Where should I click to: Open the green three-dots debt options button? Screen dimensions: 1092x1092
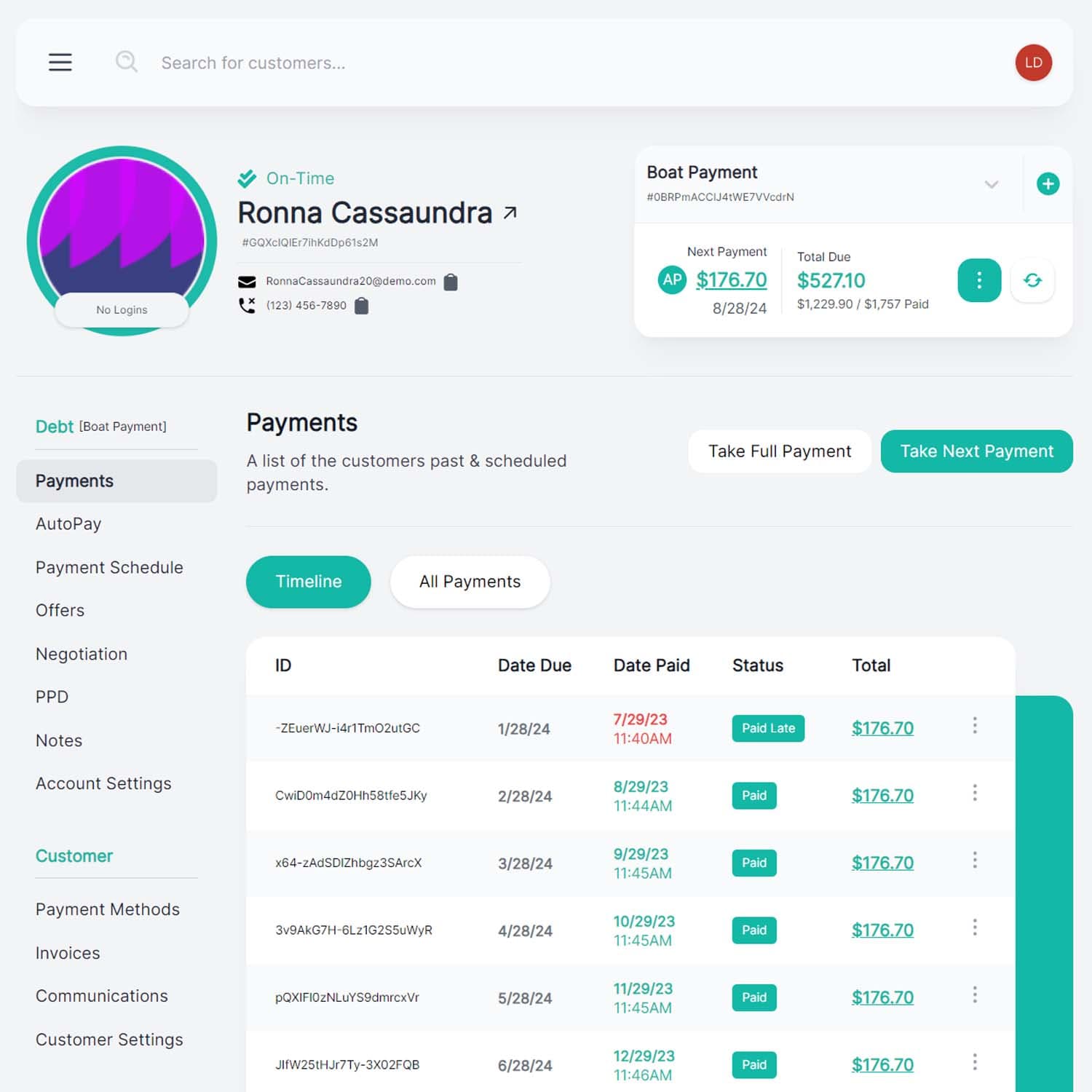click(x=978, y=280)
